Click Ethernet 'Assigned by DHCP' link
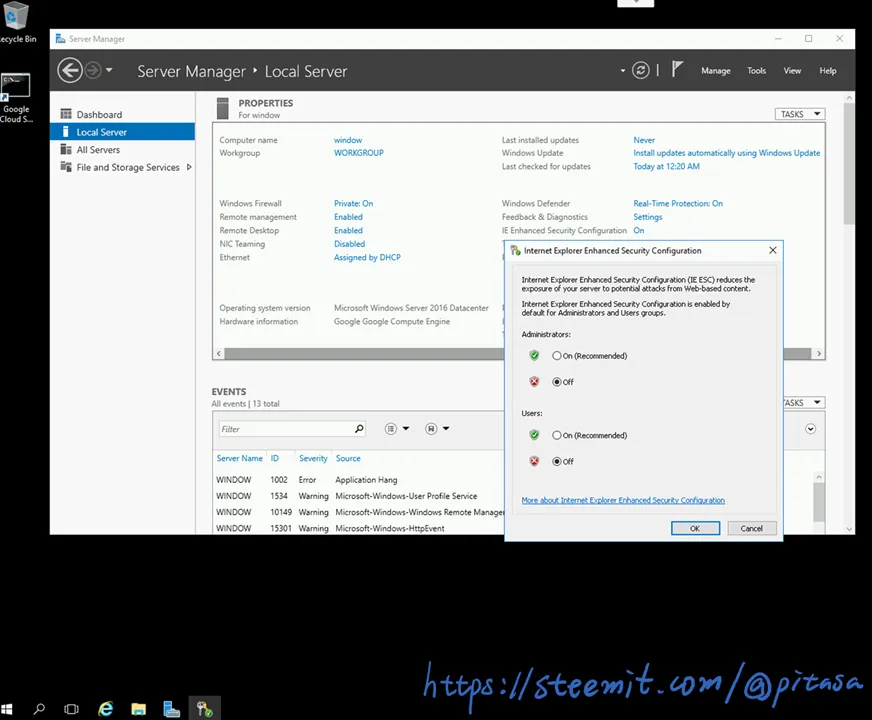Viewport: 872px width, 720px height. [367, 257]
